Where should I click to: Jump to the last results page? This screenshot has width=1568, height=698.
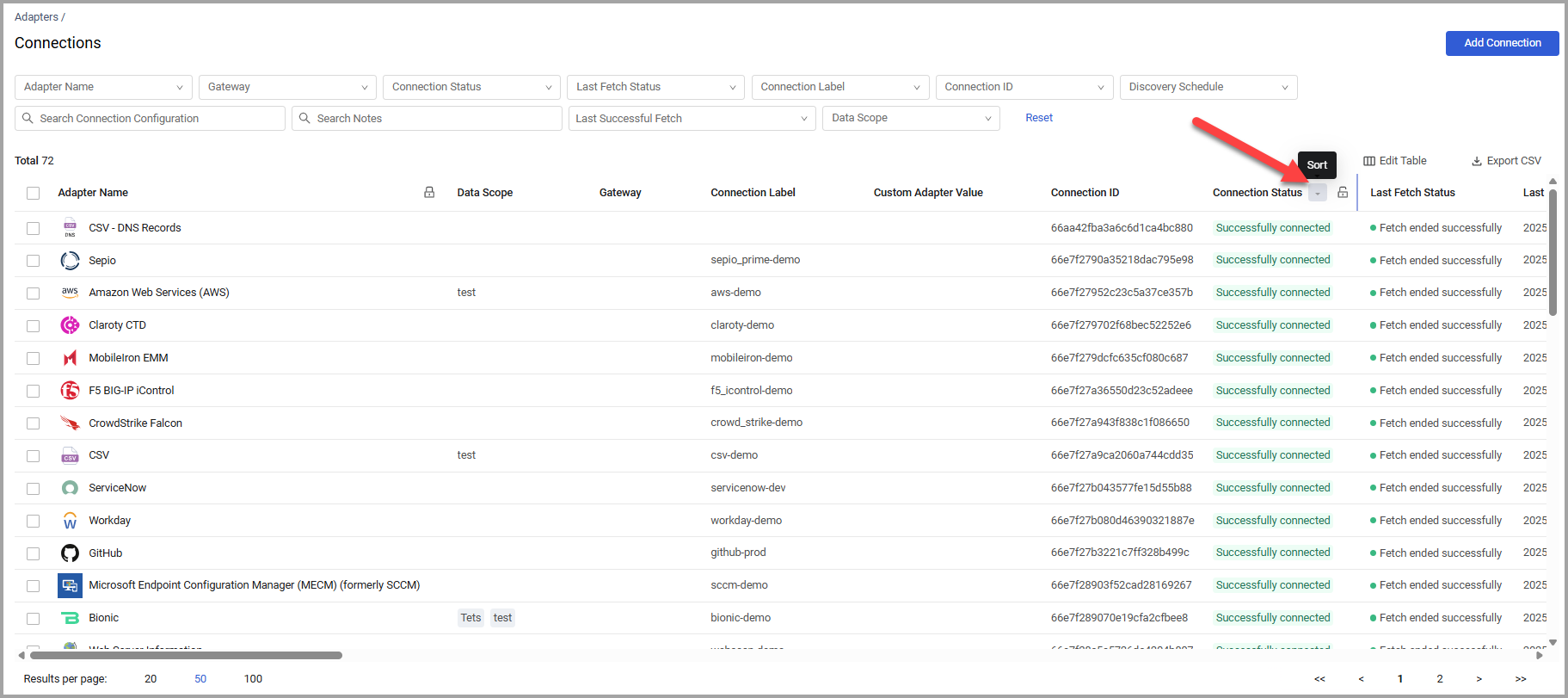(x=1521, y=679)
